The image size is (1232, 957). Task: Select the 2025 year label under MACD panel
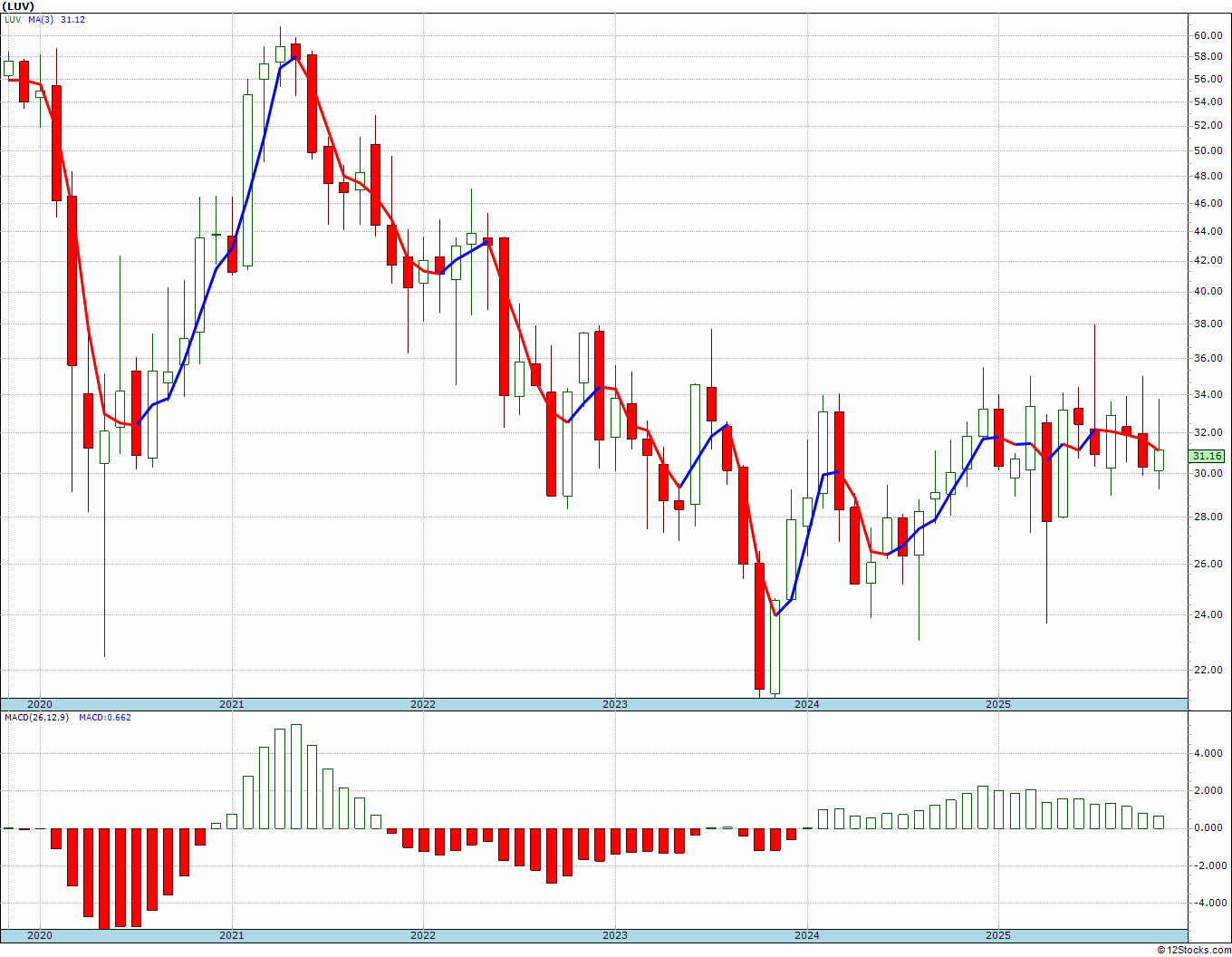coord(998,935)
